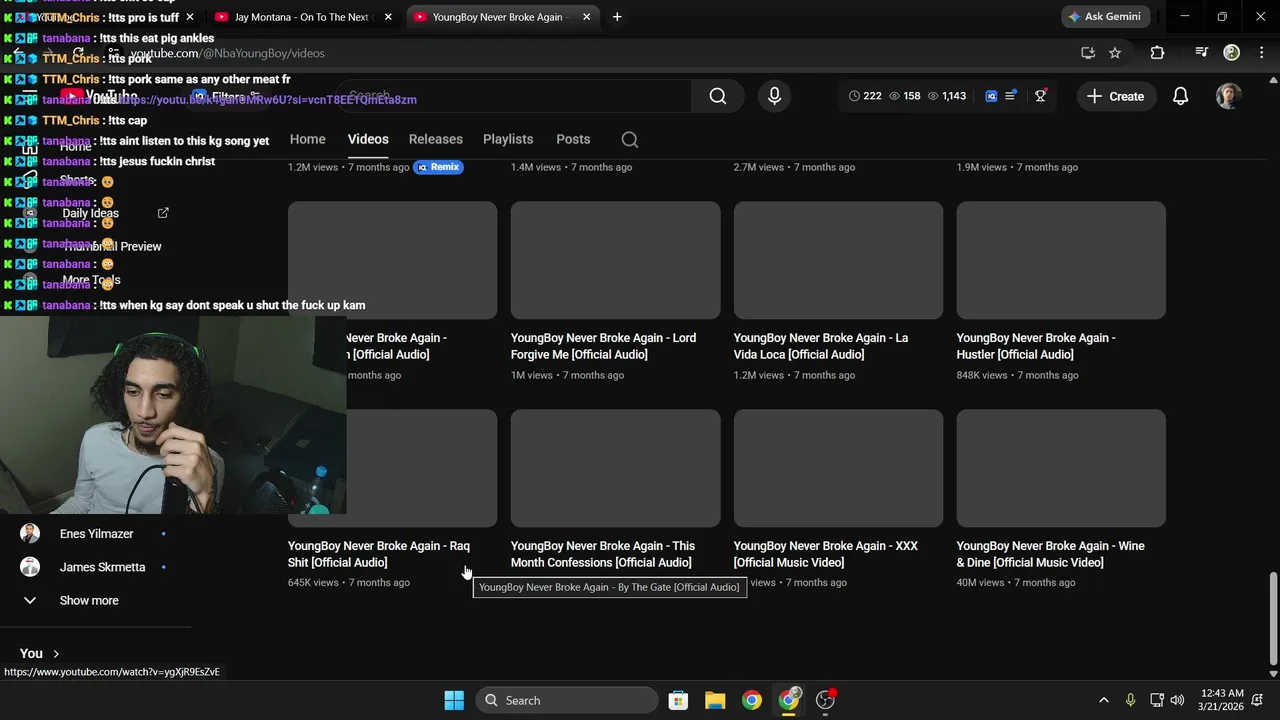Show hidden system tray icons
The height and width of the screenshot is (720, 1280).
coord(1104,700)
